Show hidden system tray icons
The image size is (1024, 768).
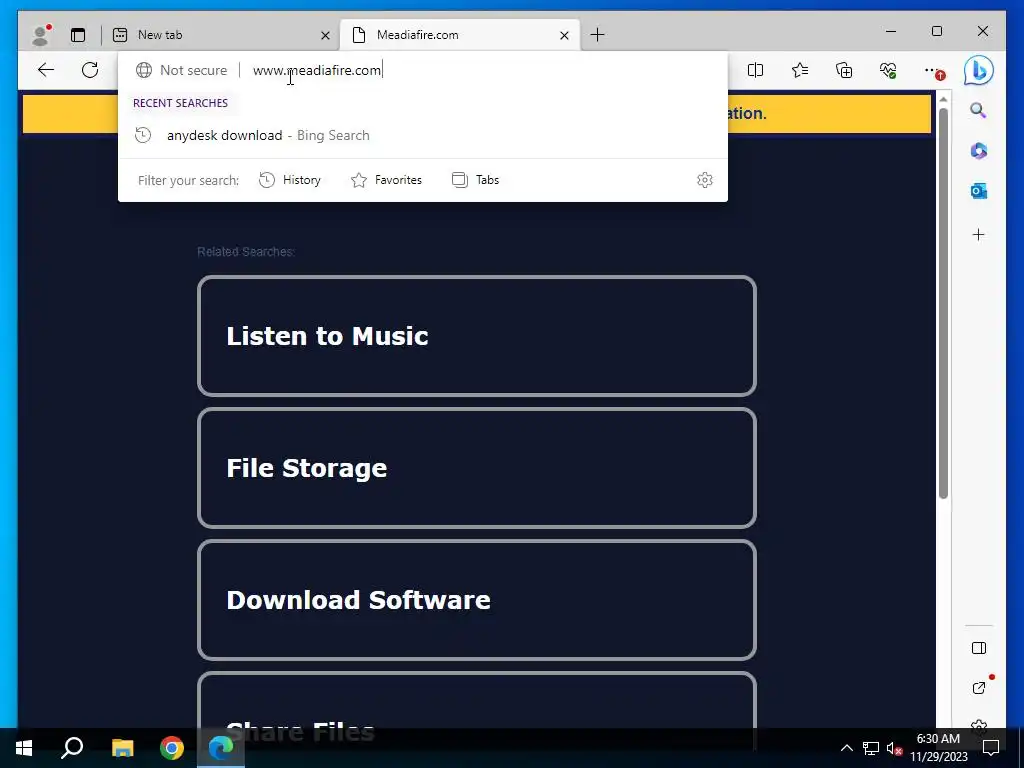coord(846,748)
